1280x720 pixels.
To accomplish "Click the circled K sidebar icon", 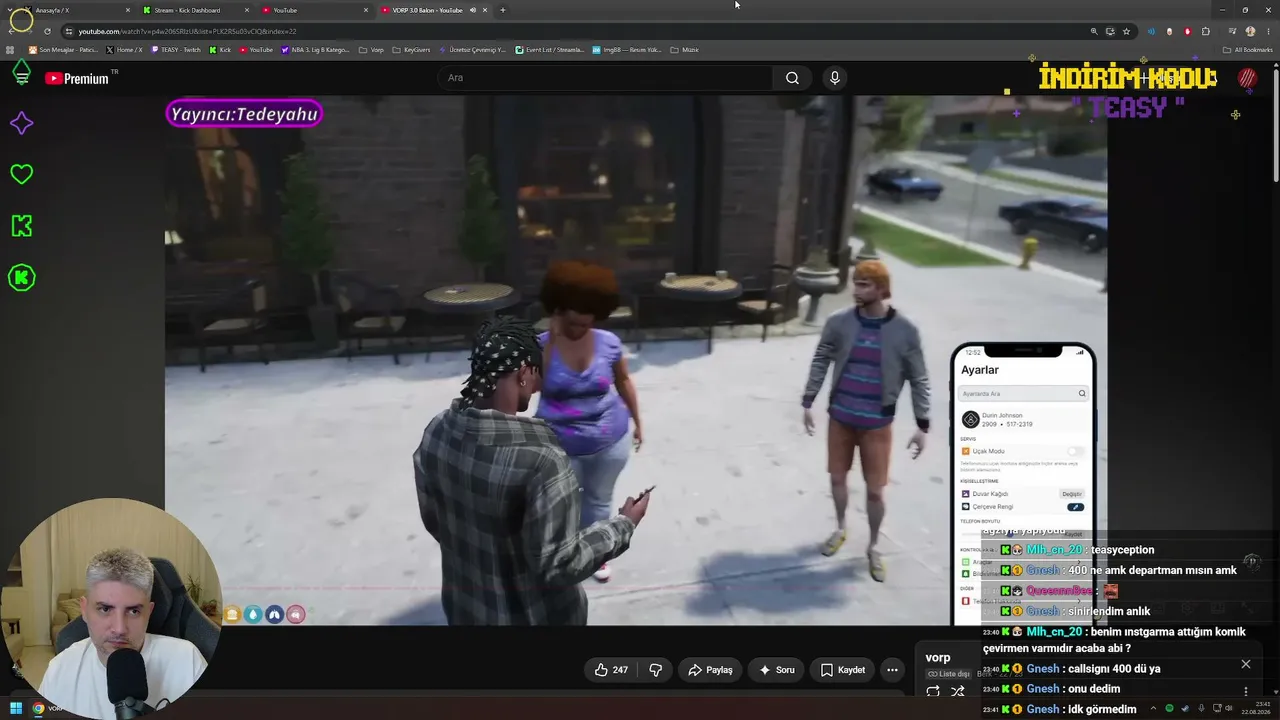I will [x=21, y=277].
